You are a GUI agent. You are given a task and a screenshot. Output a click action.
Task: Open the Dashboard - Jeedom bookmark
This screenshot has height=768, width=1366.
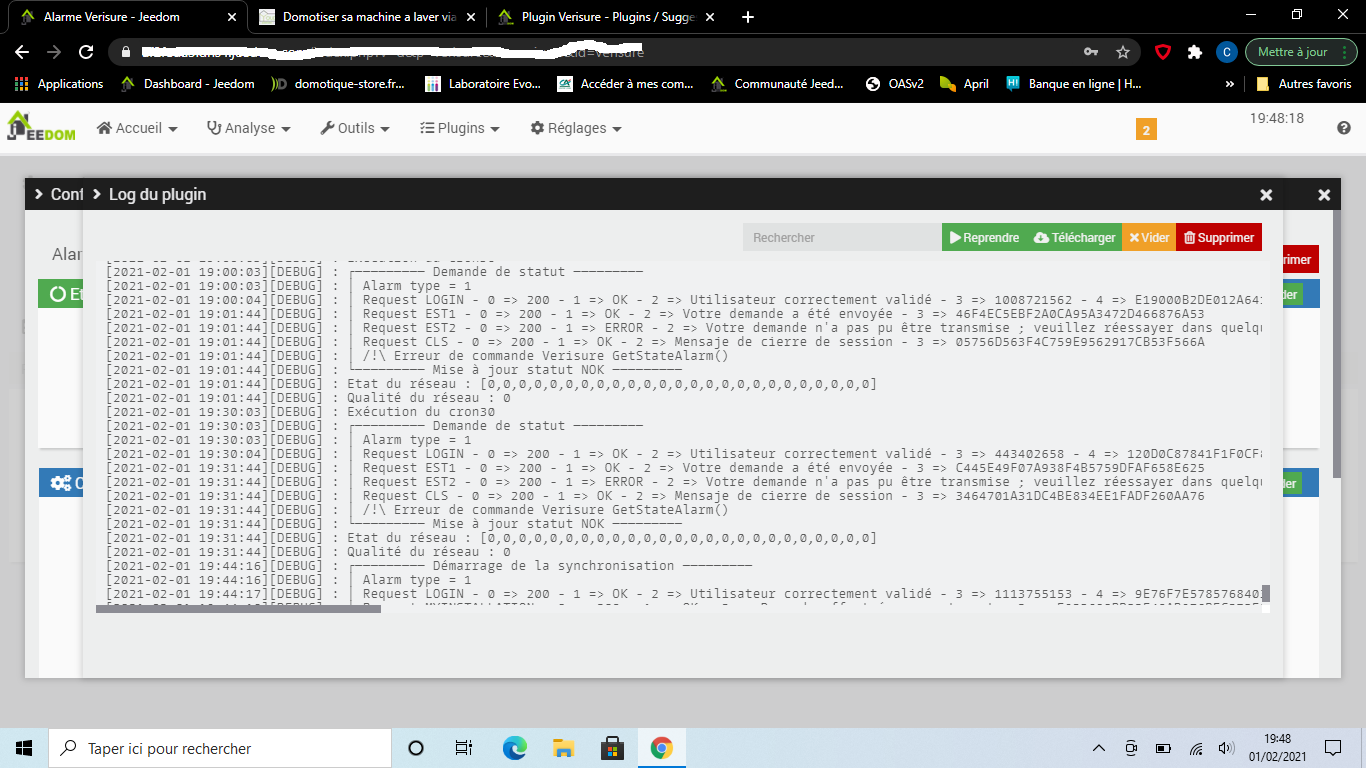coord(188,84)
